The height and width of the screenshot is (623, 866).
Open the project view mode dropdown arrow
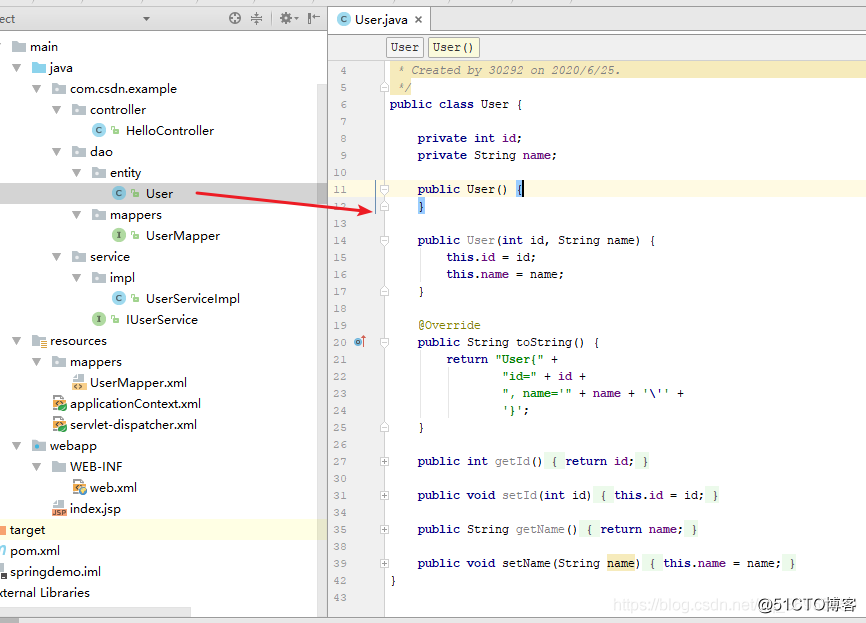point(146,19)
